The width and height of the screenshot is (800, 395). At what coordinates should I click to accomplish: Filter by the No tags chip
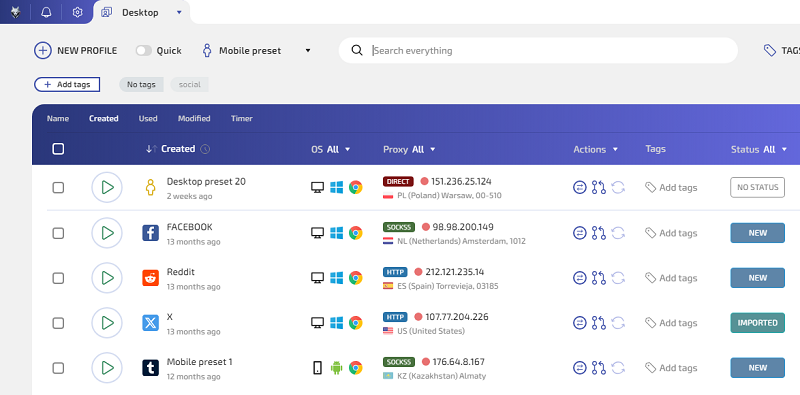click(x=141, y=85)
